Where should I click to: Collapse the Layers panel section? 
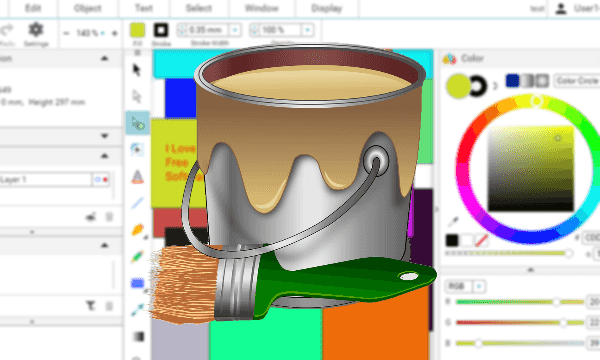tap(104, 156)
